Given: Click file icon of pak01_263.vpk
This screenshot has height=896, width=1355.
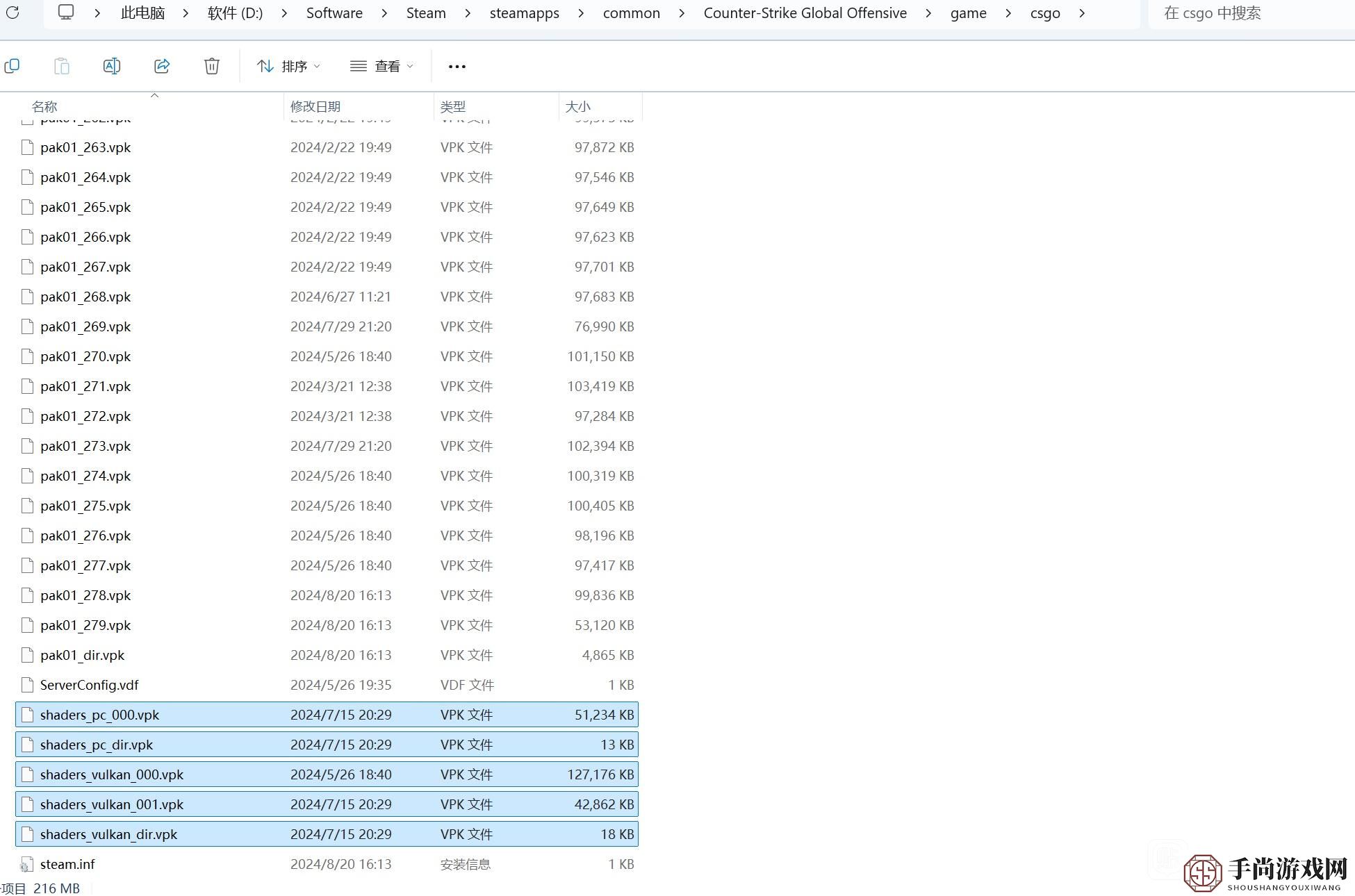Looking at the screenshot, I should [27, 147].
